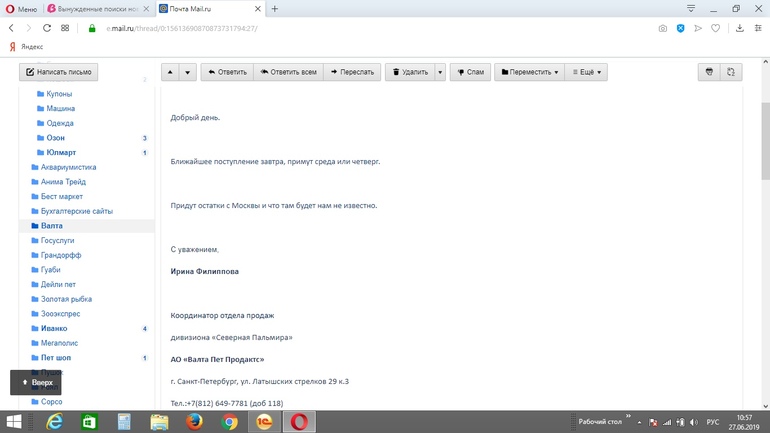Viewport: 770px width, 433px height.
Task: Open the Иванко mail folder
Action: tap(54, 328)
